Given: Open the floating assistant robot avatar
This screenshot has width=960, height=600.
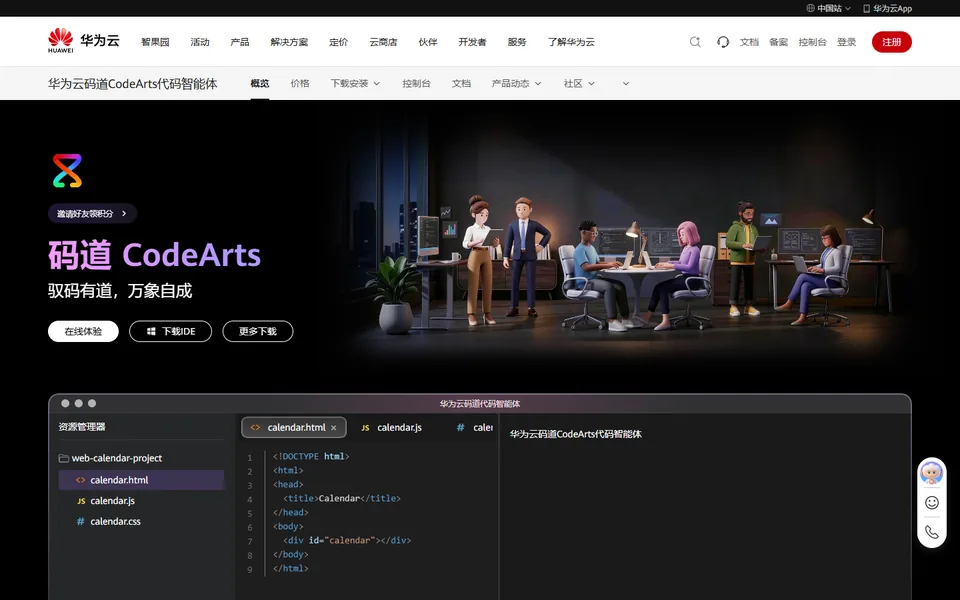Looking at the screenshot, I should [x=931, y=473].
